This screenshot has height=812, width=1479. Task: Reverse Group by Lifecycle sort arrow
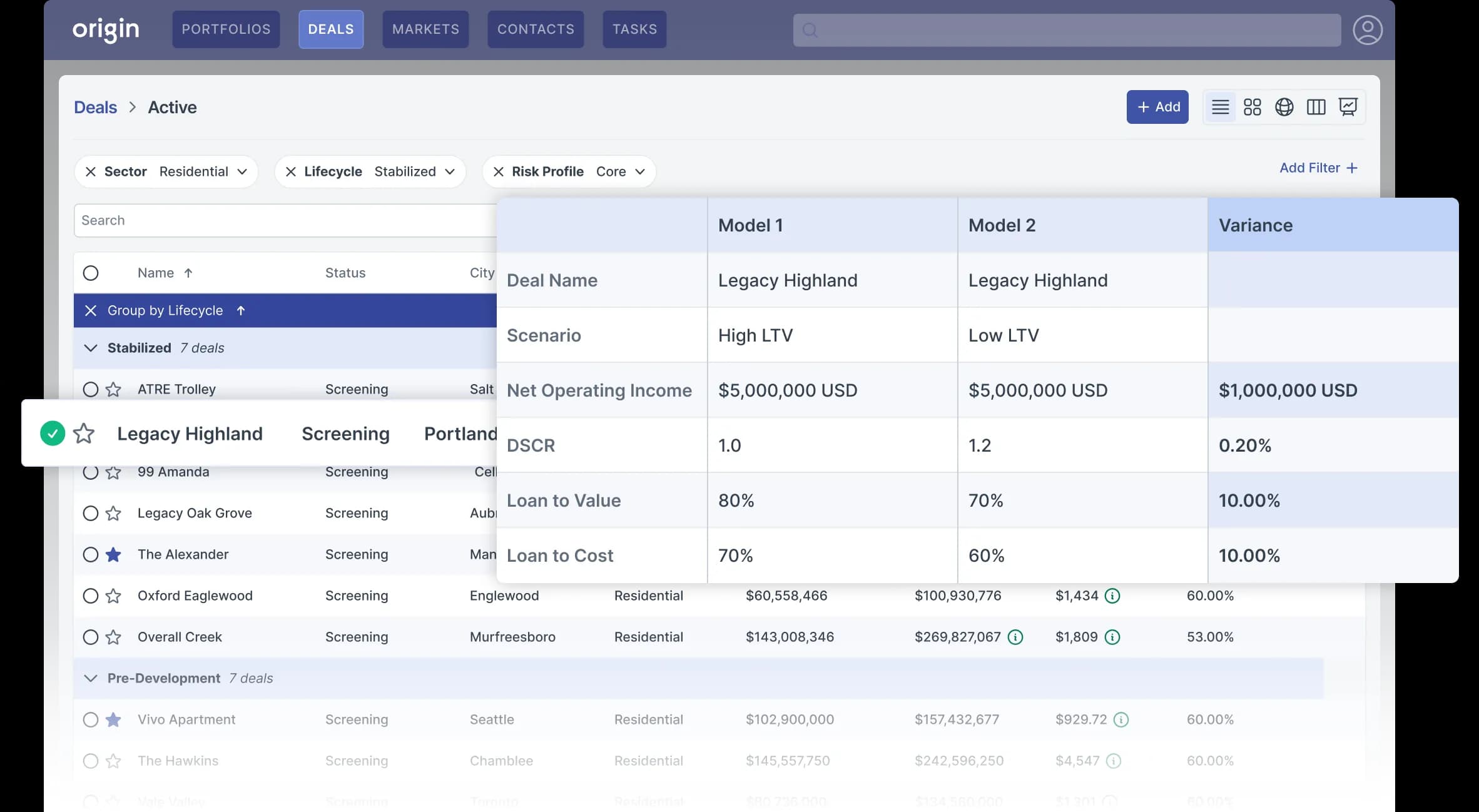241,310
